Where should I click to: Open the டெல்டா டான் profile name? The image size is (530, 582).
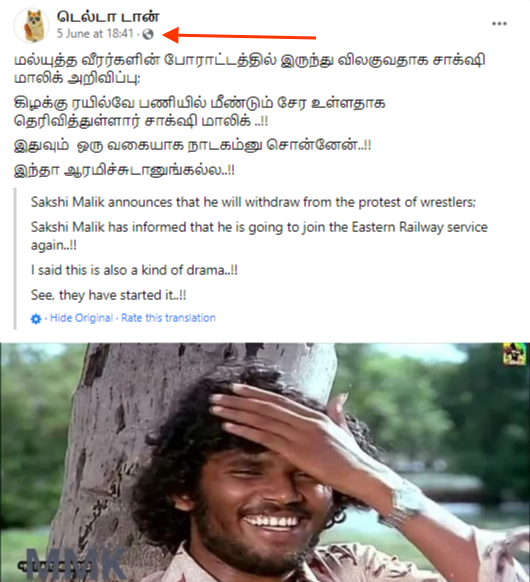click(108, 17)
